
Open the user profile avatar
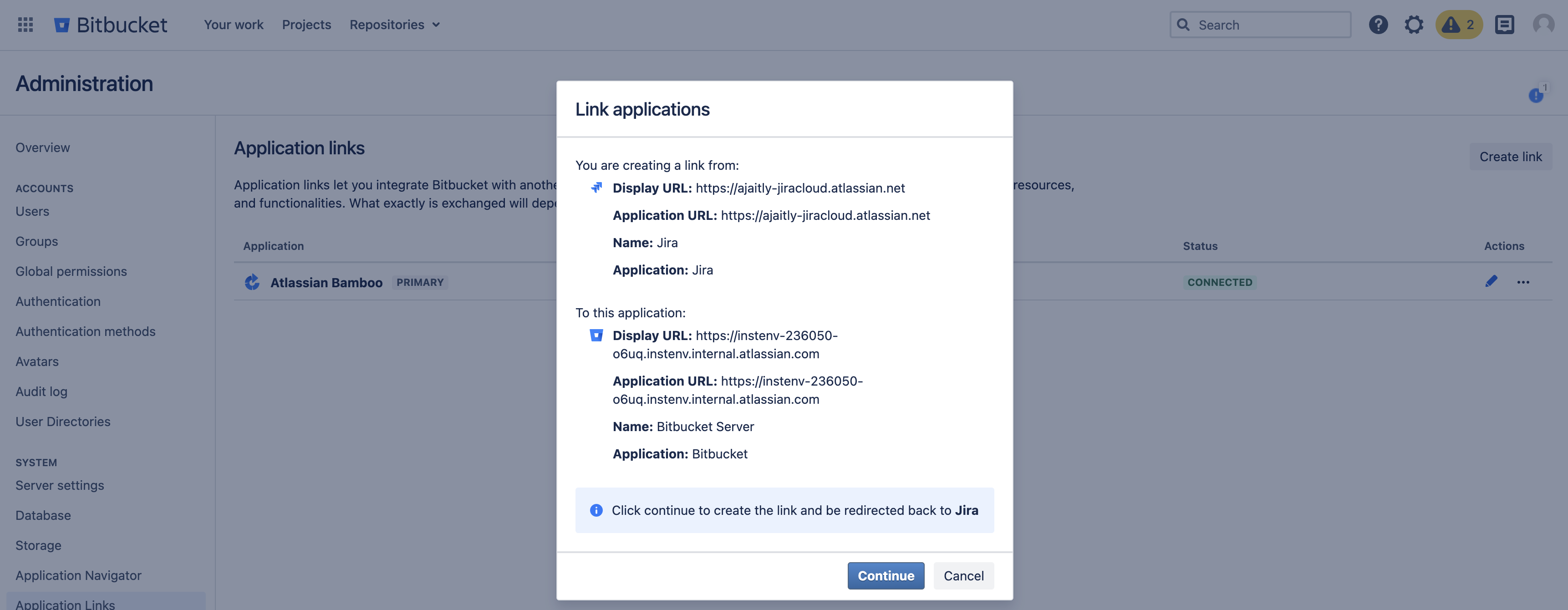click(x=1543, y=24)
